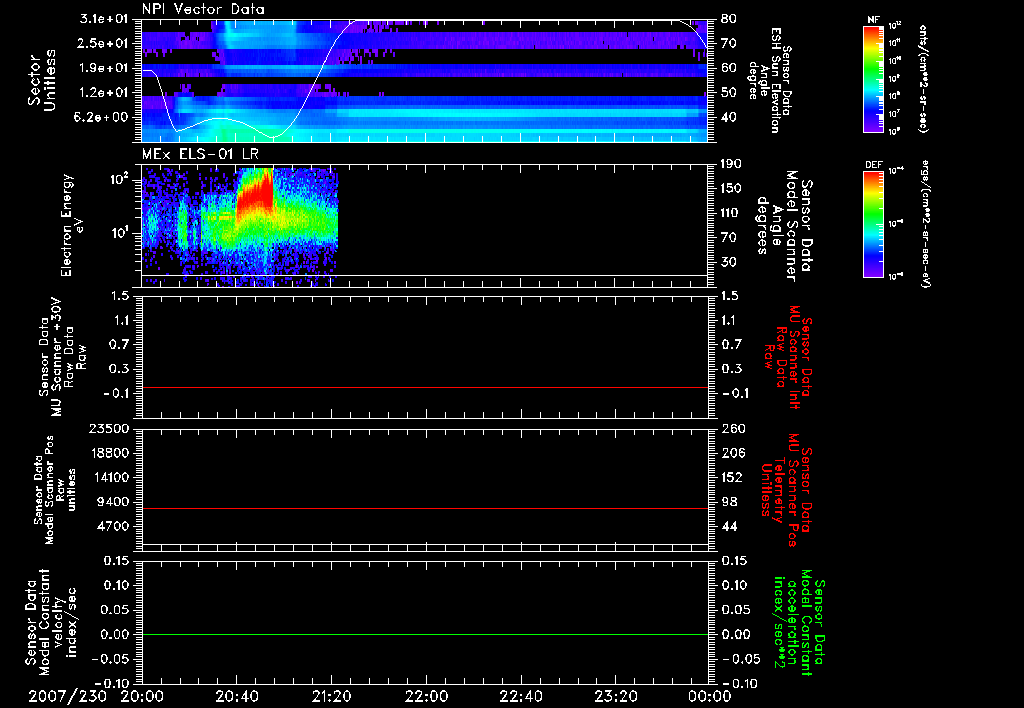The image size is (1024, 708).
Task: Click the 'Model Scanner Angle degrees' axis label
Action: point(784,226)
